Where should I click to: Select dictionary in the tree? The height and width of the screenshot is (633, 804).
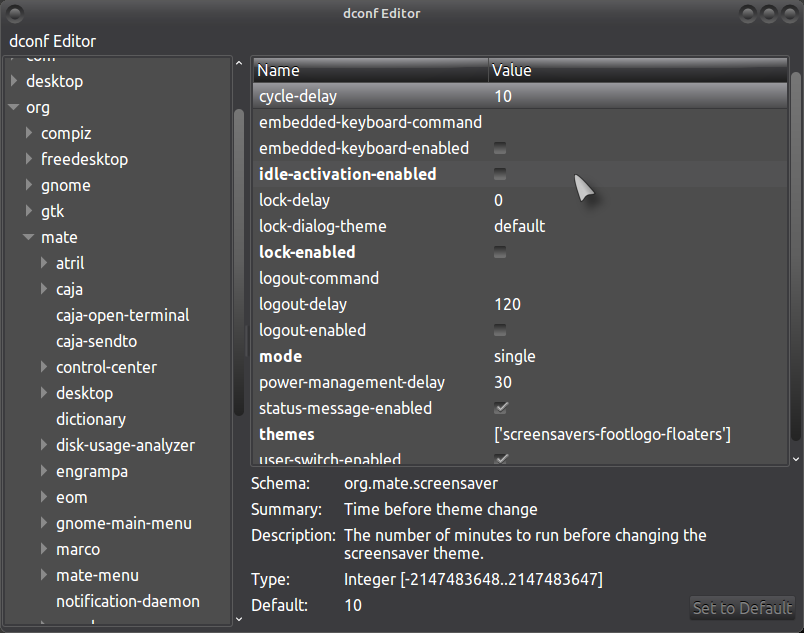tap(91, 419)
